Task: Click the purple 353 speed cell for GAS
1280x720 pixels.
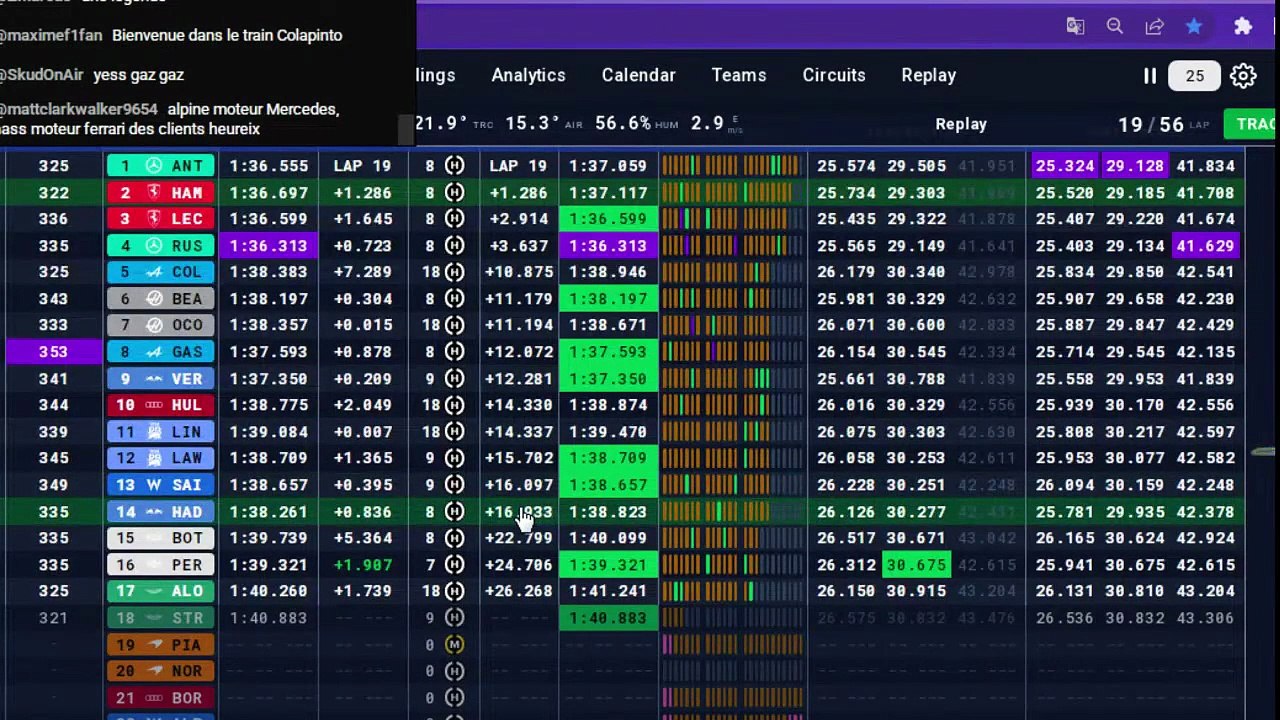Action: [54, 352]
